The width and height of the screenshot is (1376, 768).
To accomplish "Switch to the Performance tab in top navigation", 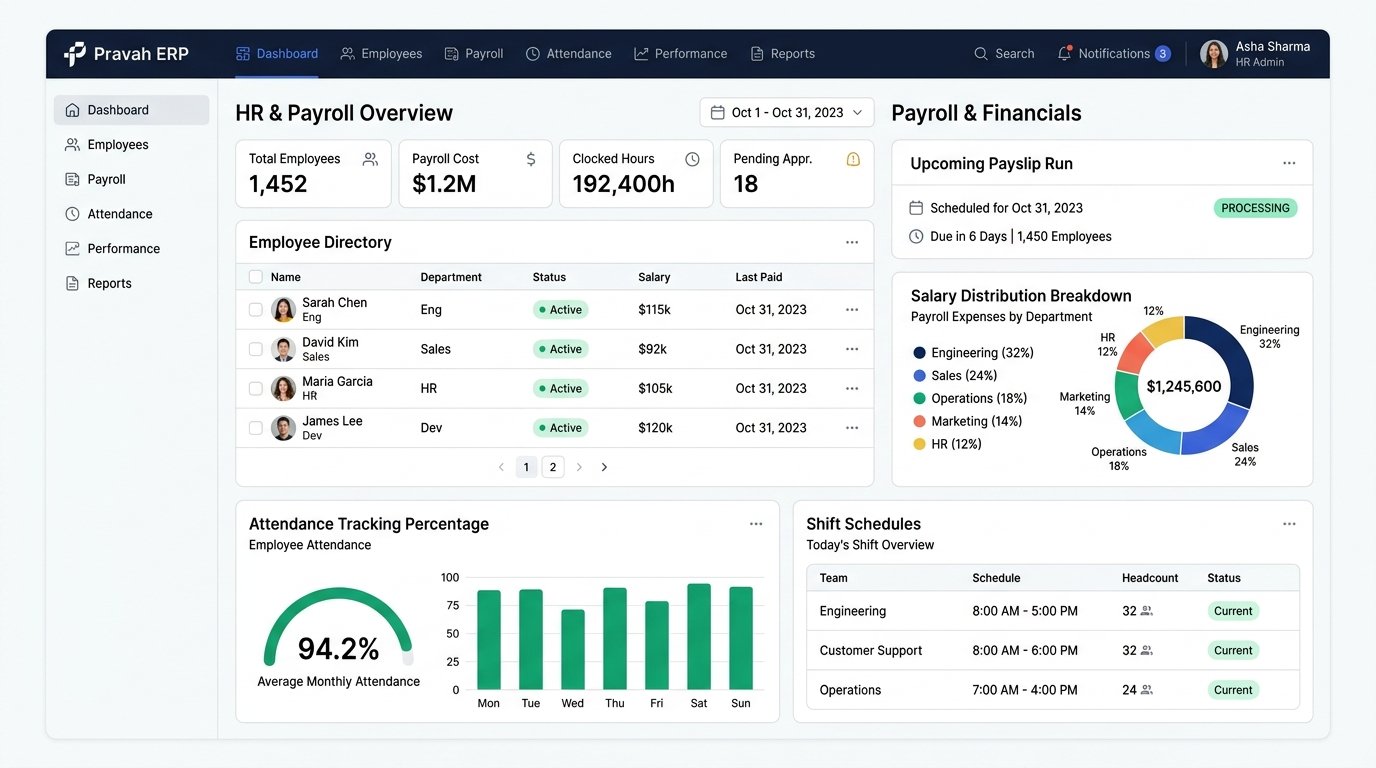I will tap(681, 54).
